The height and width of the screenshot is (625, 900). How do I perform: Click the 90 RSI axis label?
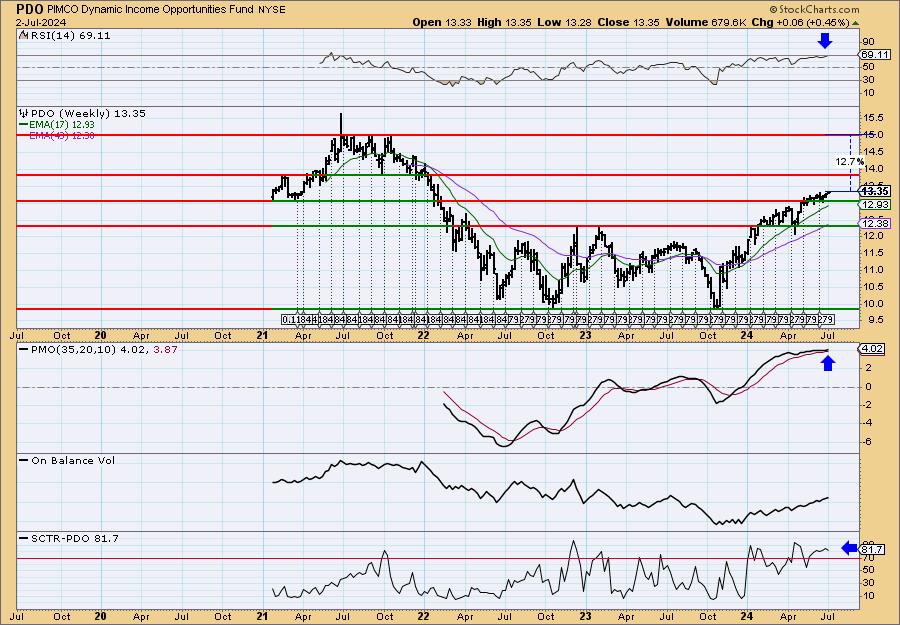click(x=869, y=42)
